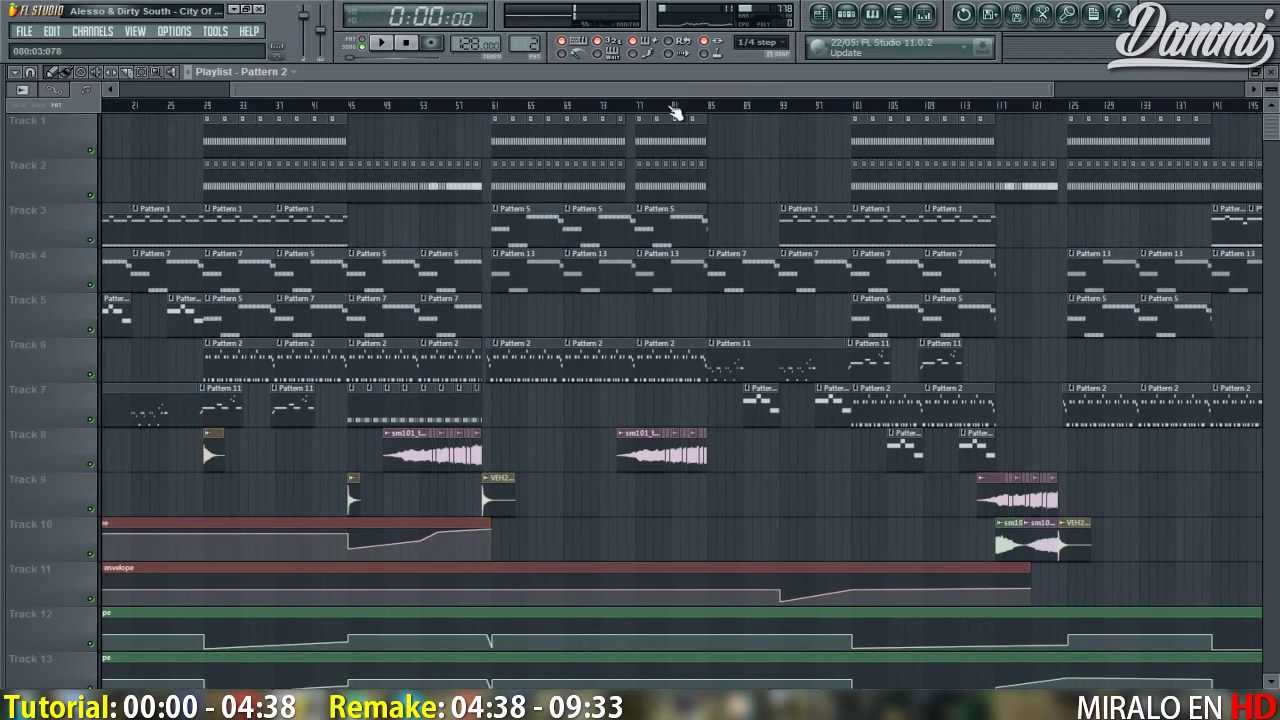The height and width of the screenshot is (720, 1280).
Task: Click the scroll right arrow above timeline
Action: point(1253,89)
